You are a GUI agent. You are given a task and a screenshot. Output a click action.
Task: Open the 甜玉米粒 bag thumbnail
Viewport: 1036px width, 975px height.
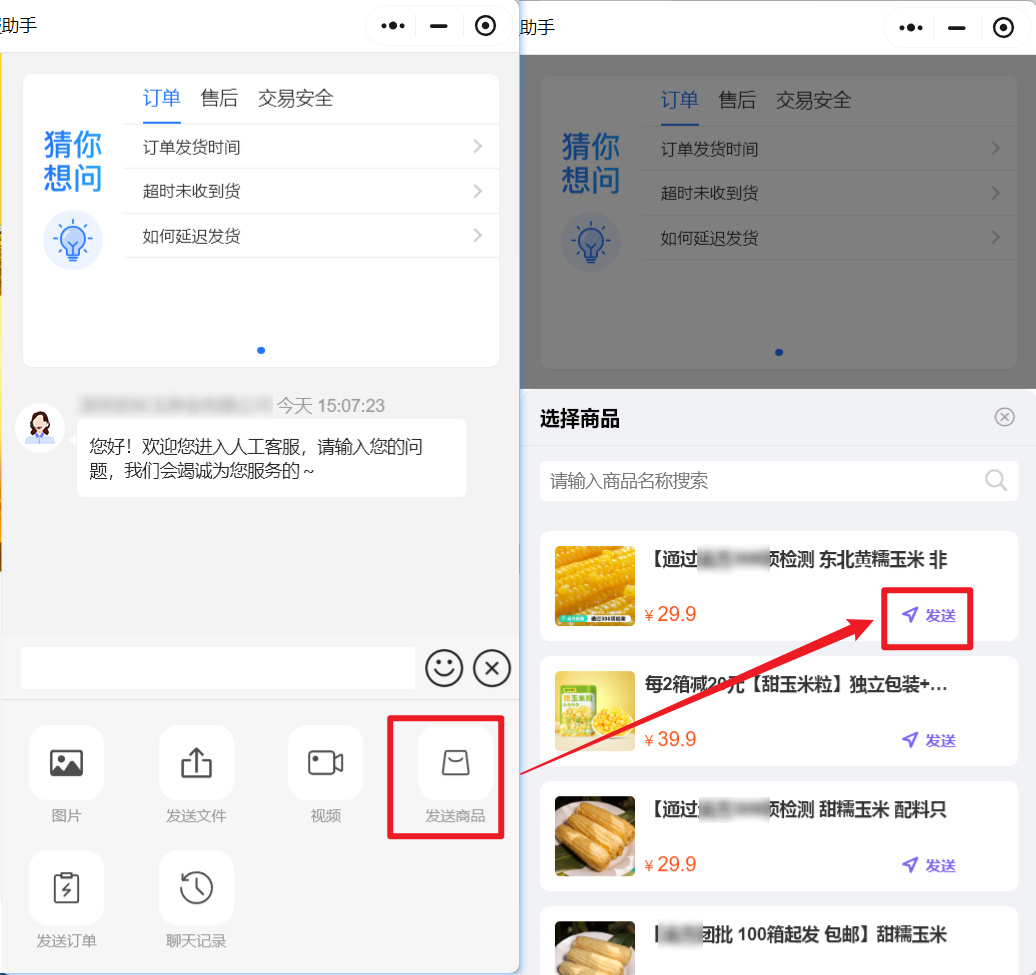(595, 711)
